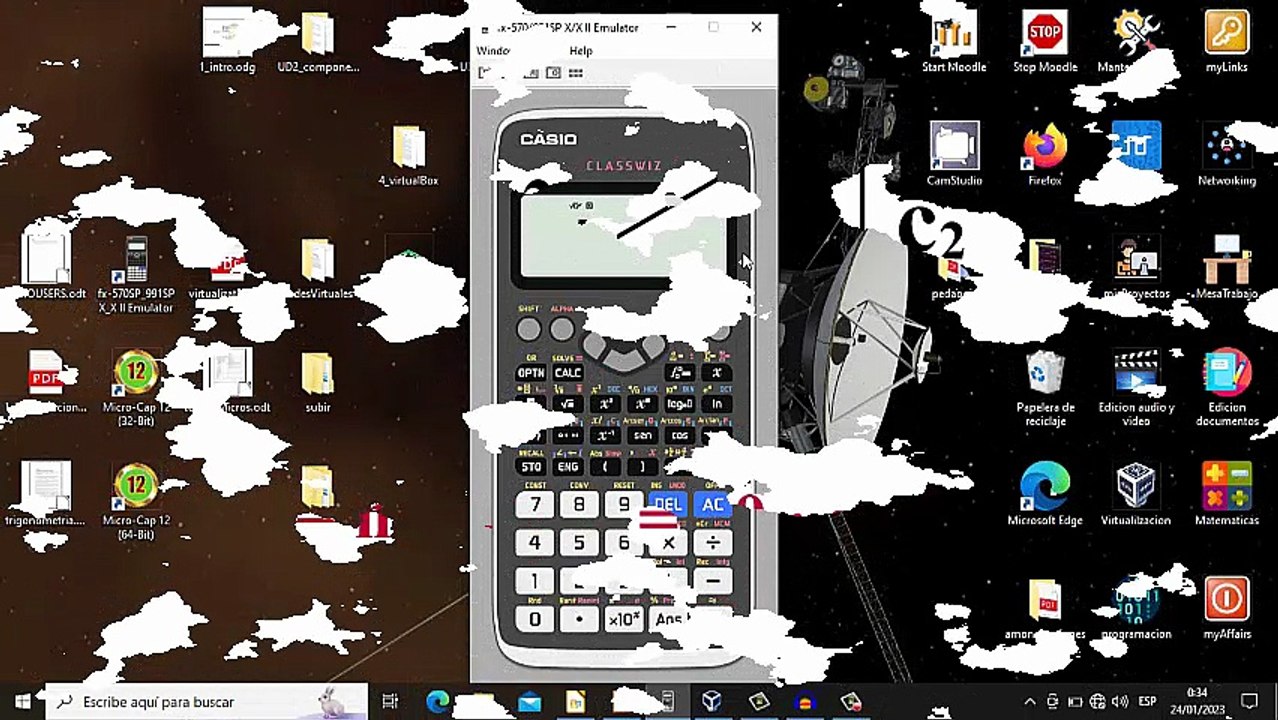Tap digit 5 on the calculator
Screen dimensions: 1278x720
coord(579,543)
